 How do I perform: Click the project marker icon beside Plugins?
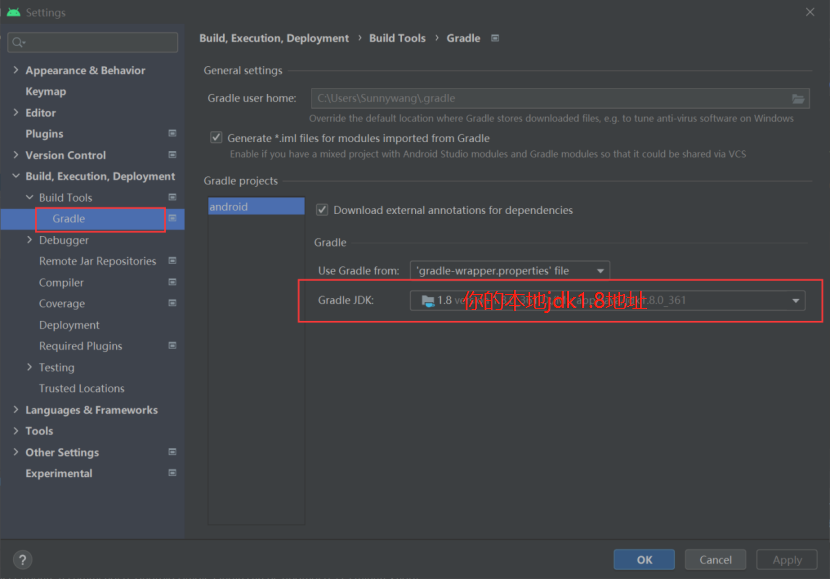[x=172, y=133]
